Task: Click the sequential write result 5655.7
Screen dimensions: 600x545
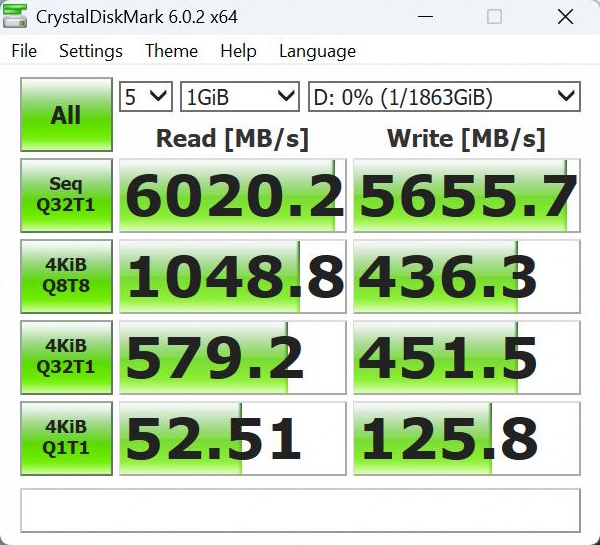Action: (x=467, y=196)
